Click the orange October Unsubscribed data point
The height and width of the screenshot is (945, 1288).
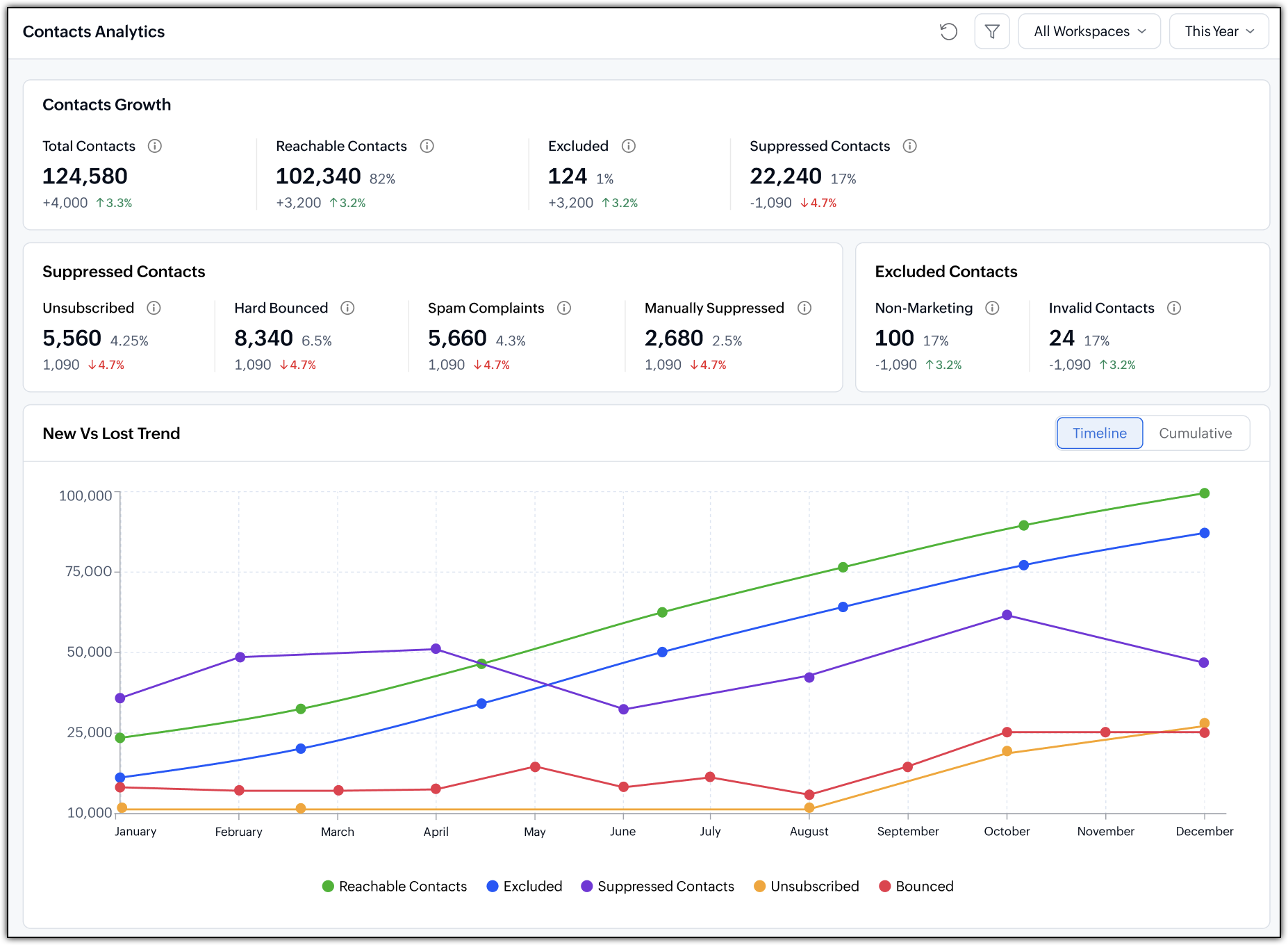point(1007,751)
